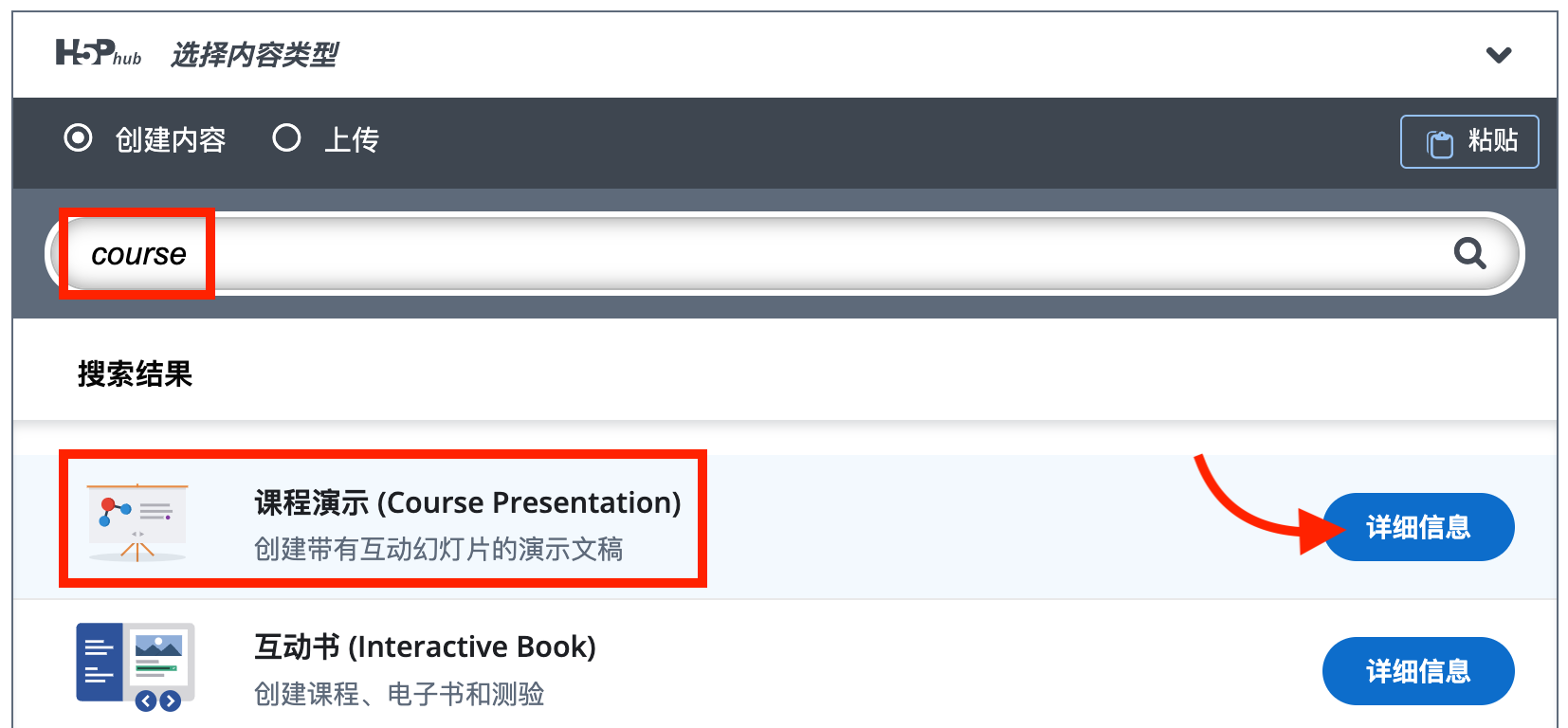
Task: Click the description 创建带有互动幻灯片的演示文稿
Action: coord(438,549)
